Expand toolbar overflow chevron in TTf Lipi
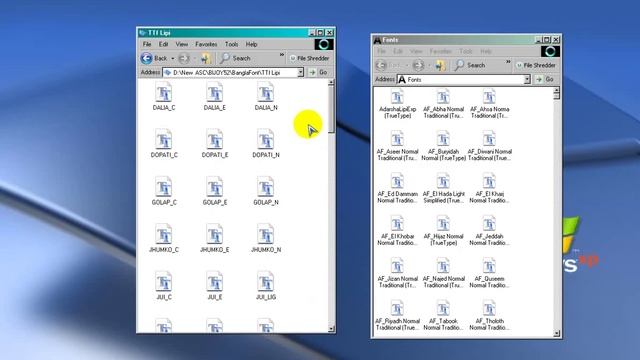The image size is (640, 360). (x=282, y=55)
